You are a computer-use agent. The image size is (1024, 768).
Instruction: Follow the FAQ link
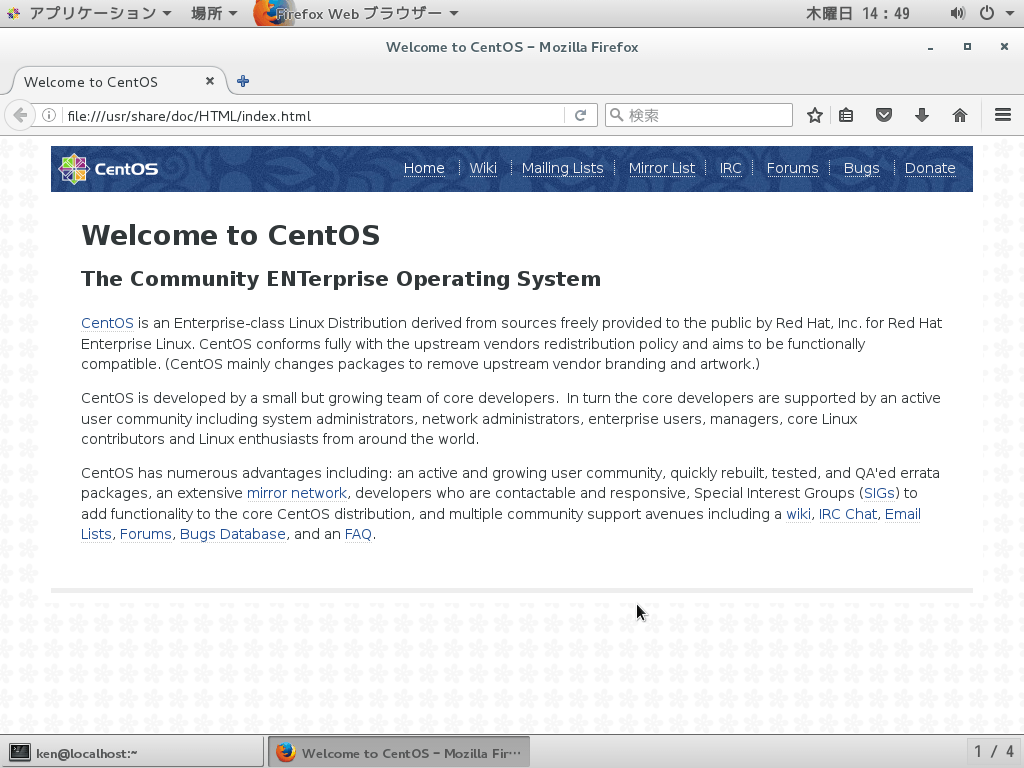[358, 534]
